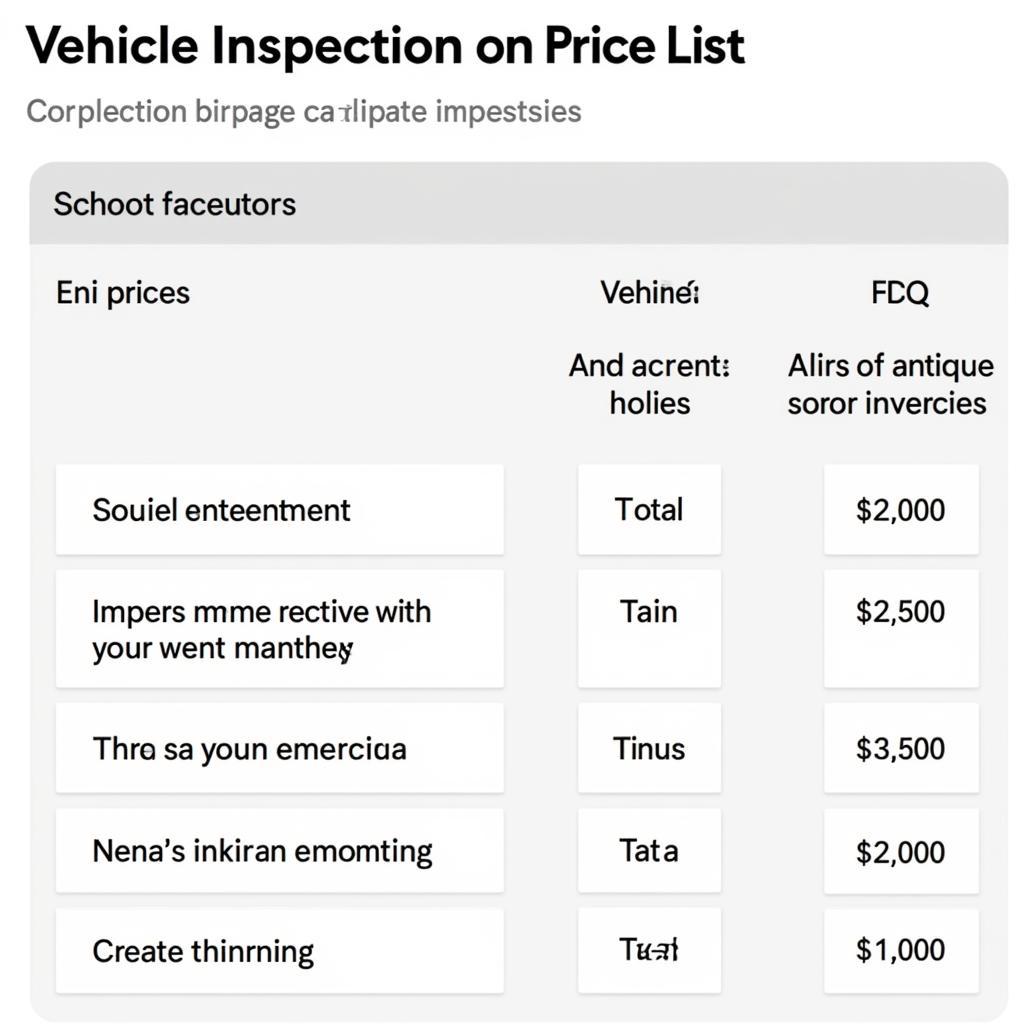Click the "And acrent: holies" subheading
1024x1024 pixels.
650,384
